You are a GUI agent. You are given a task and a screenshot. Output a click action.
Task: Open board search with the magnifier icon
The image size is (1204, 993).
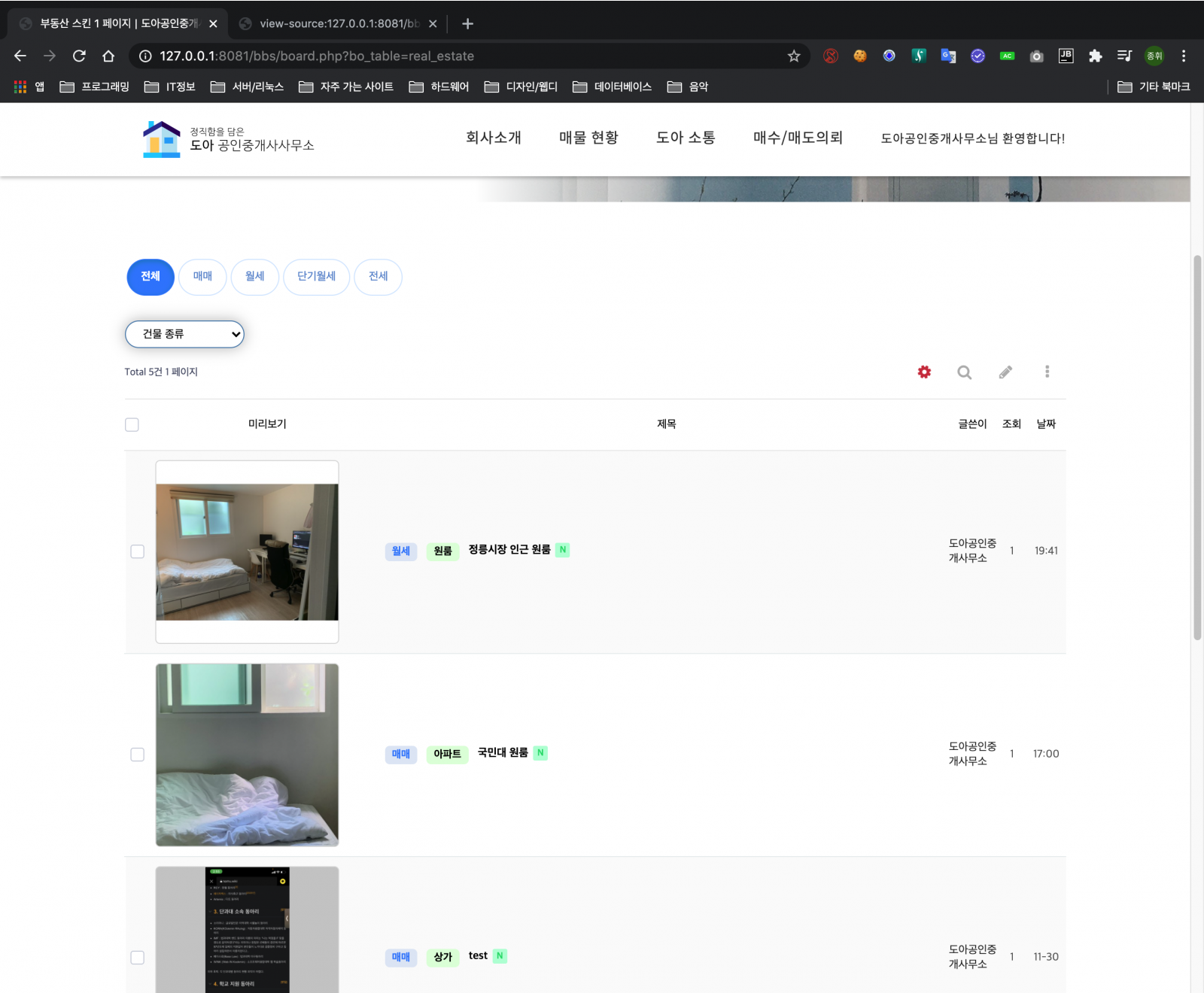[964, 372]
